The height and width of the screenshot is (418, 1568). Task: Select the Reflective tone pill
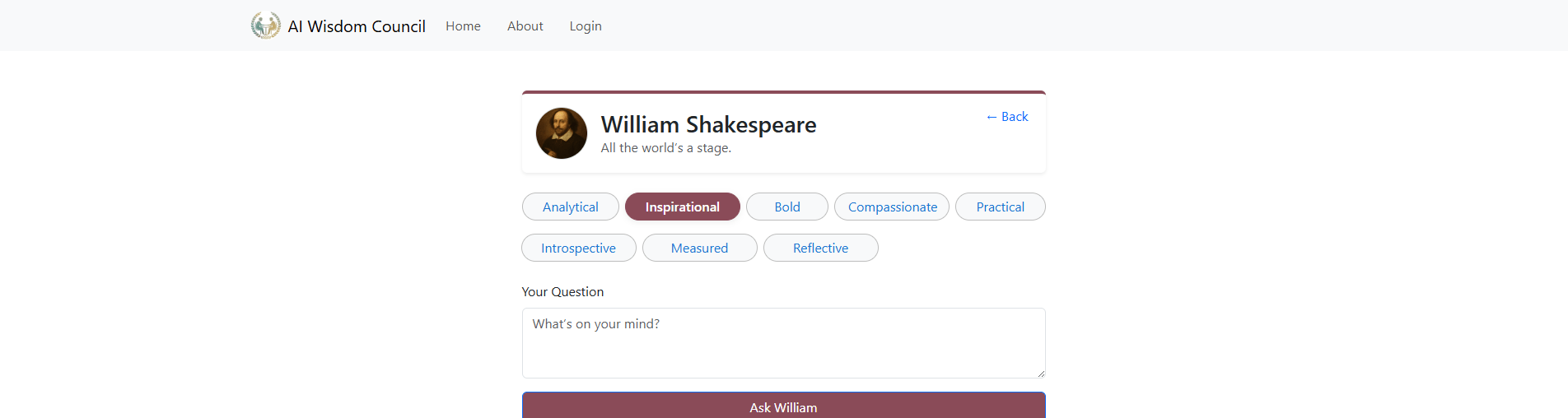[x=820, y=248]
